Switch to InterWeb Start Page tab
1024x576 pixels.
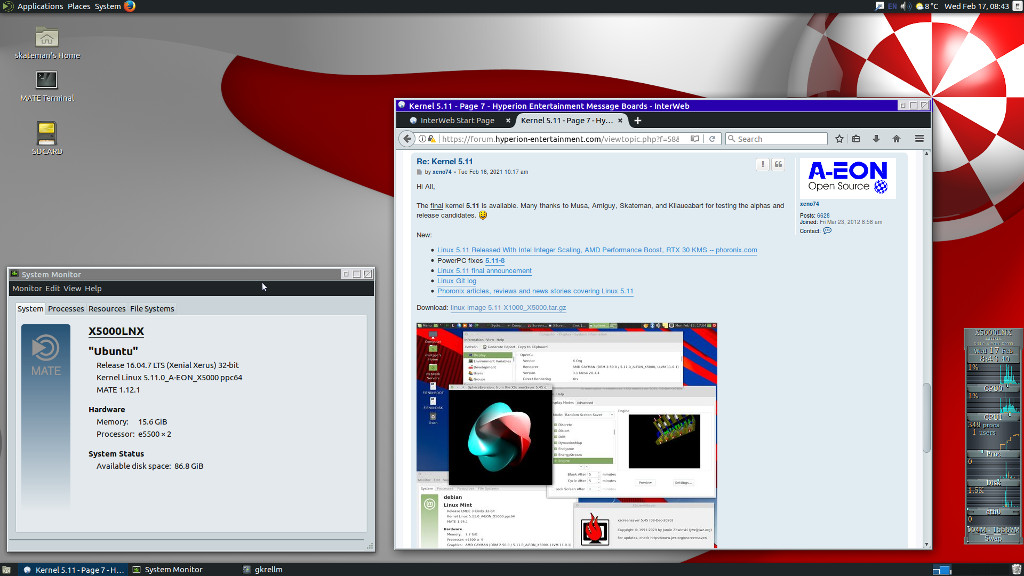point(457,120)
